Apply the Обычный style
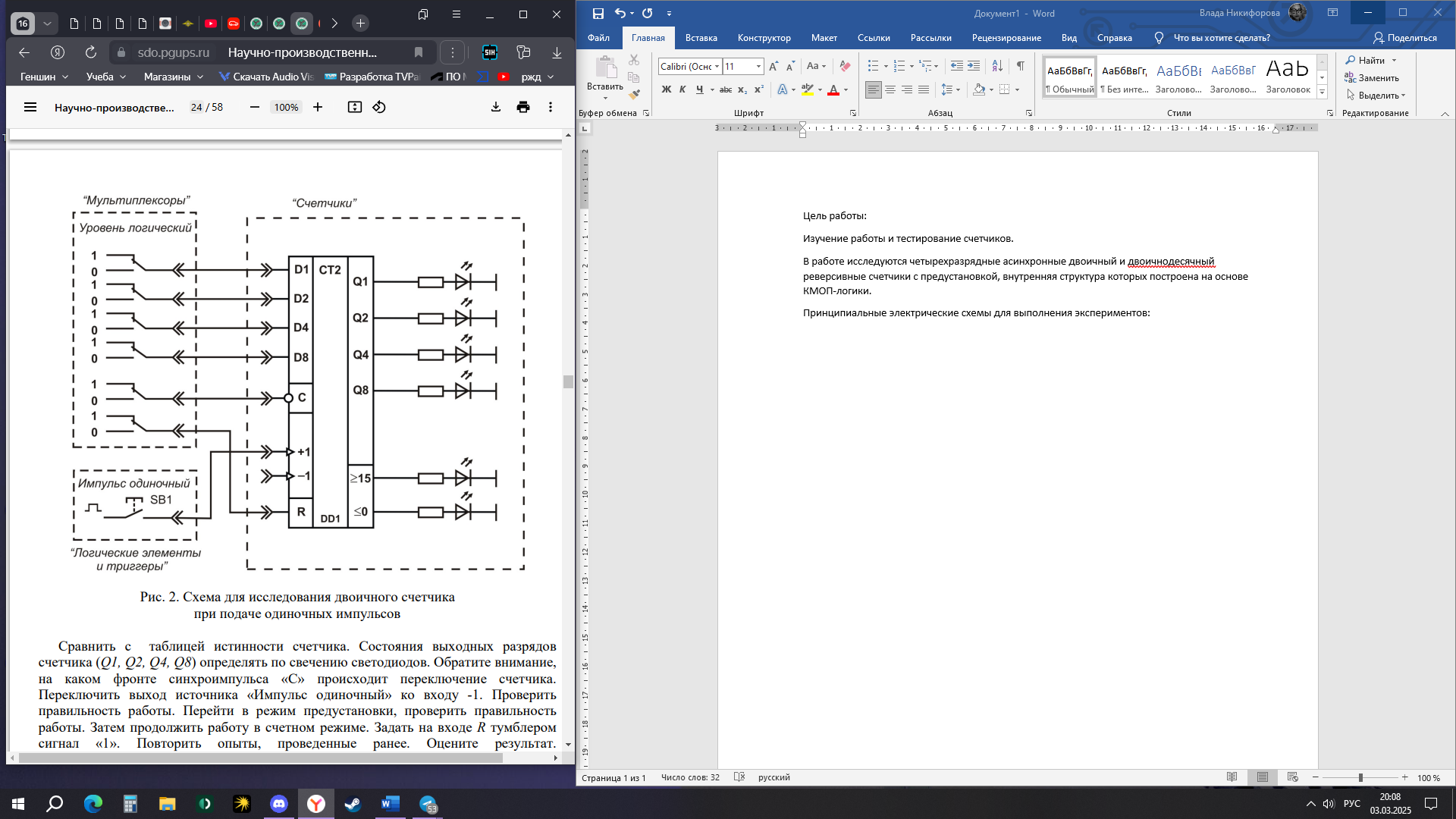 [x=1070, y=77]
